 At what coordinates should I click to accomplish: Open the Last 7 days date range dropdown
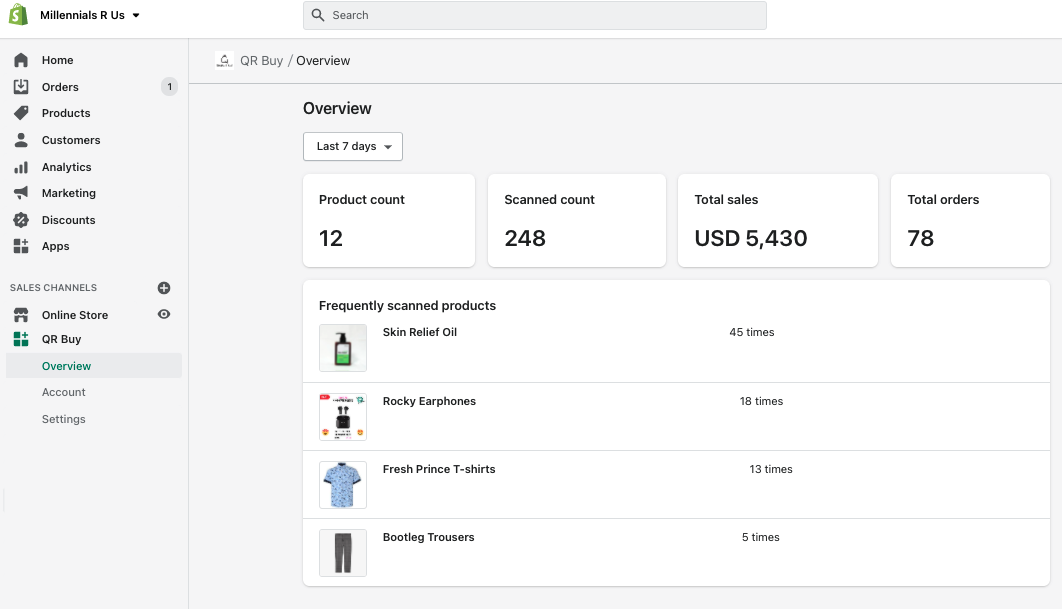click(x=353, y=146)
